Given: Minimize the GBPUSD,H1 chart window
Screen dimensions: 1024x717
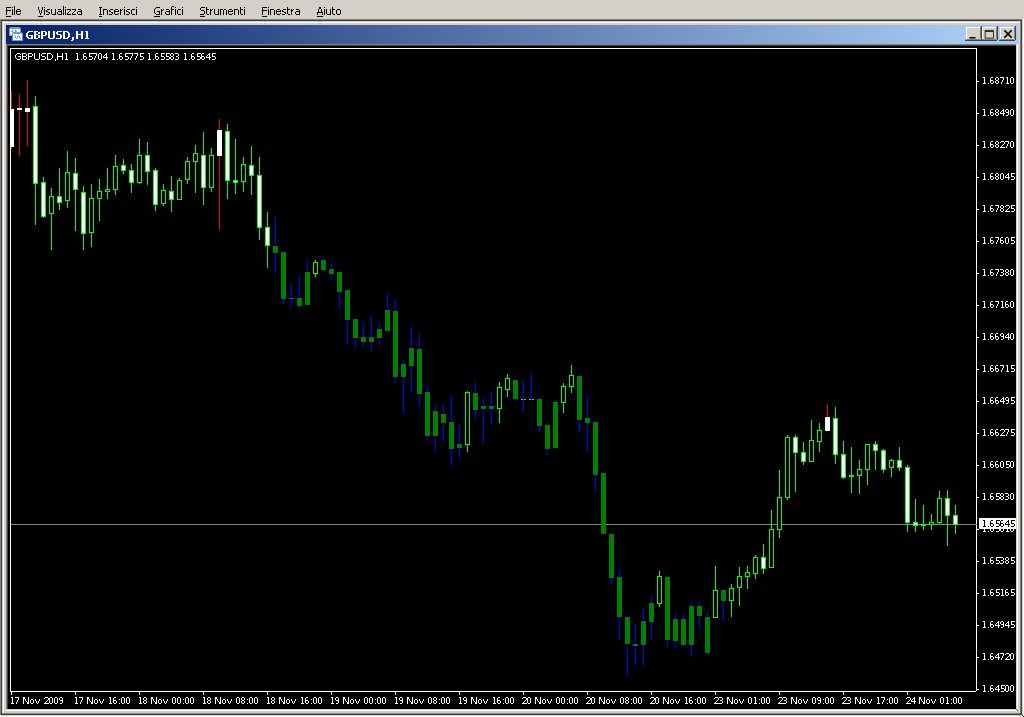Looking at the screenshot, I should 972,33.
